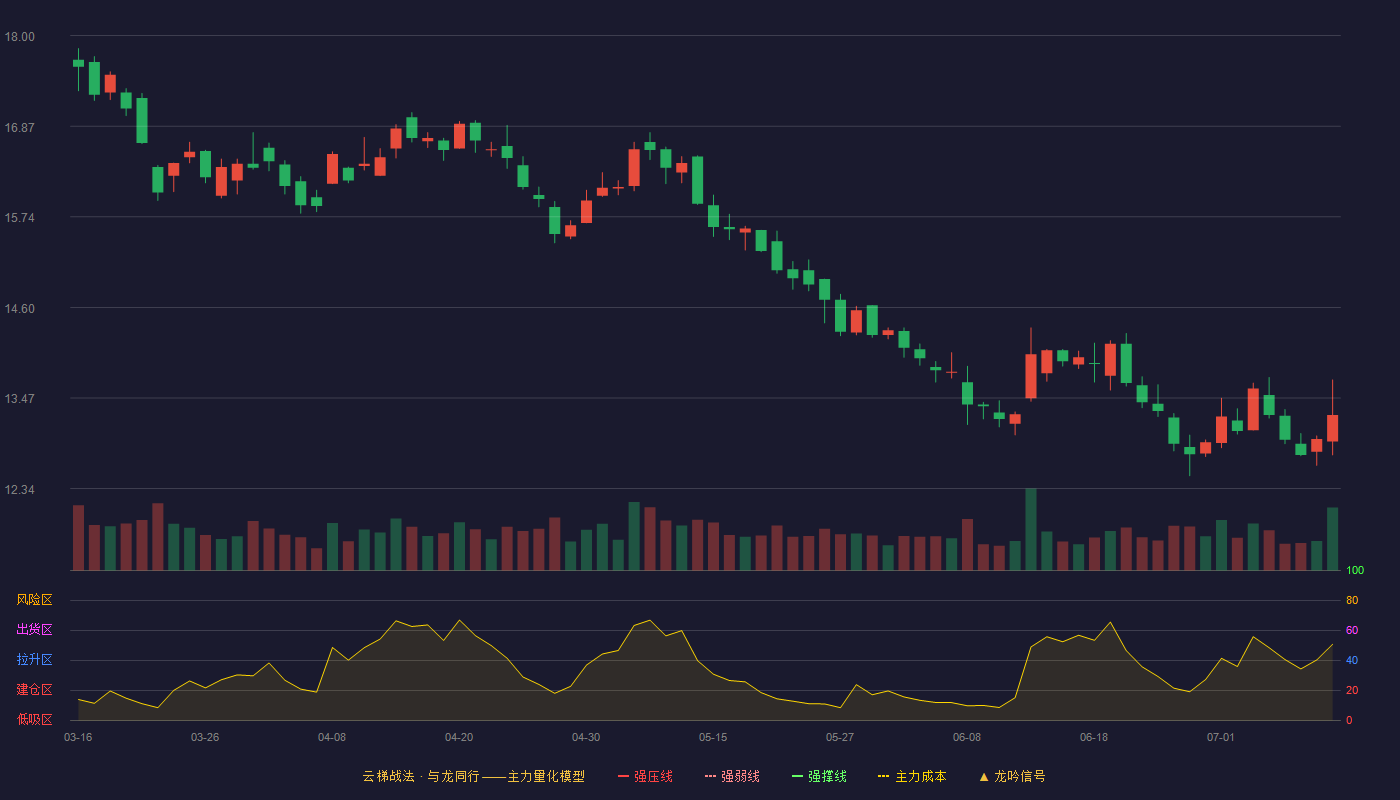Toggle the 强弱线 legend entry
The image size is (1400, 800).
(x=732, y=776)
